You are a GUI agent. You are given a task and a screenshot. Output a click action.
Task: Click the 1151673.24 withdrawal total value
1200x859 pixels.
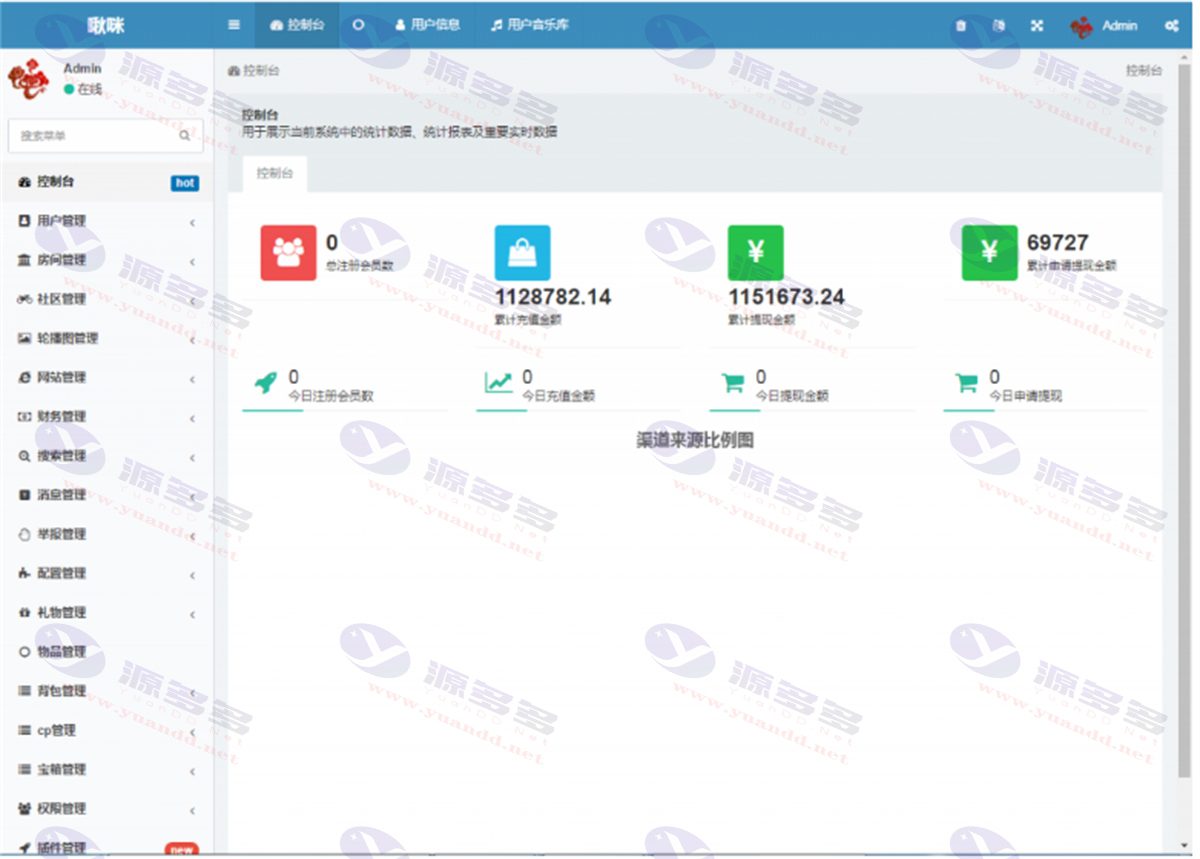pyautogui.click(x=786, y=297)
